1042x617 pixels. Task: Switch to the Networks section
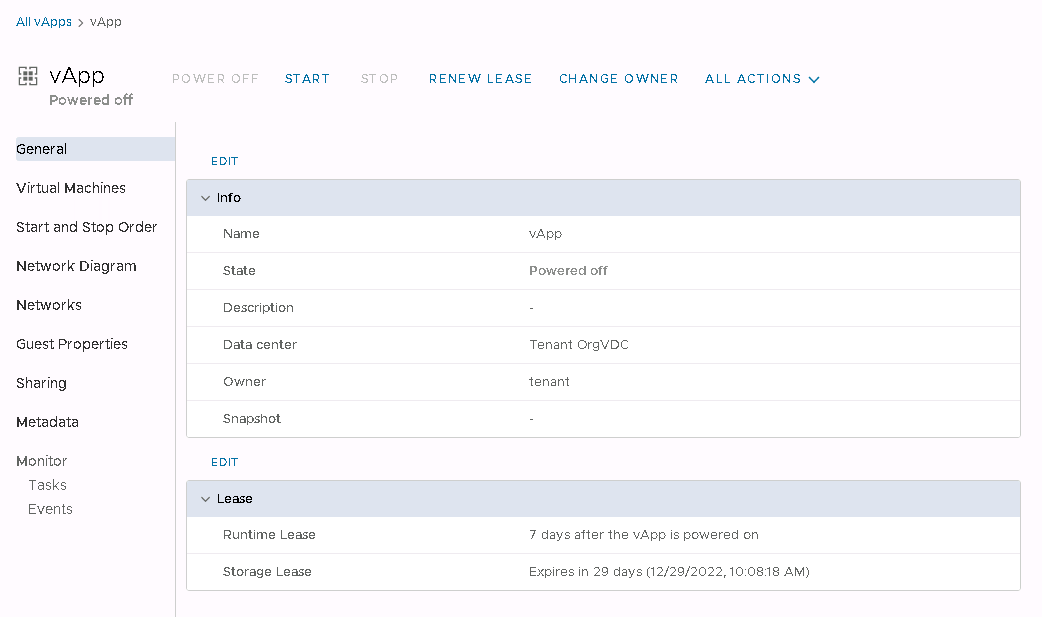[x=49, y=305]
